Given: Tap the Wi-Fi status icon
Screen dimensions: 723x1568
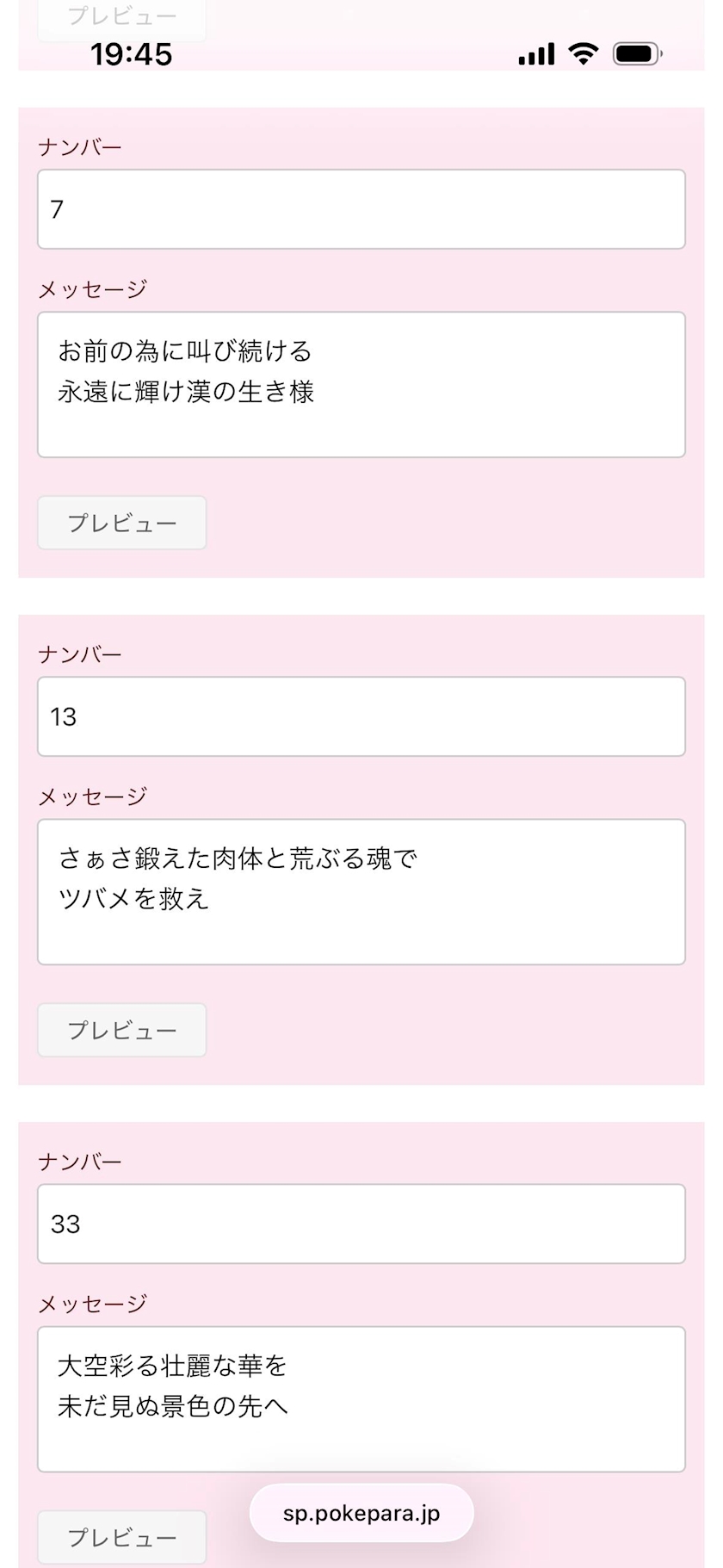Looking at the screenshot, I should [584, 54].
